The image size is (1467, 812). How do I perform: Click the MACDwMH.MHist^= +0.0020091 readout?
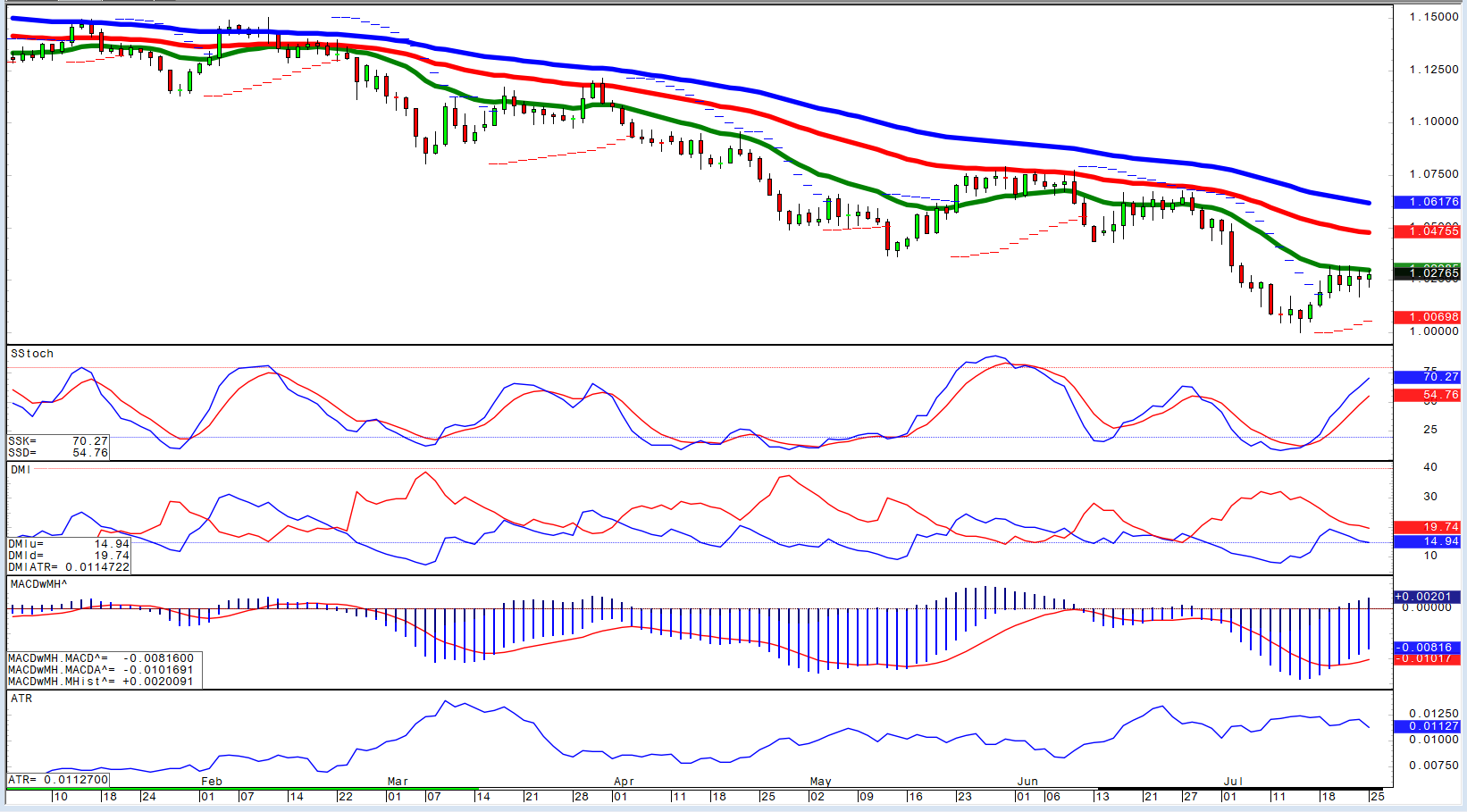(x=101, y=682)
